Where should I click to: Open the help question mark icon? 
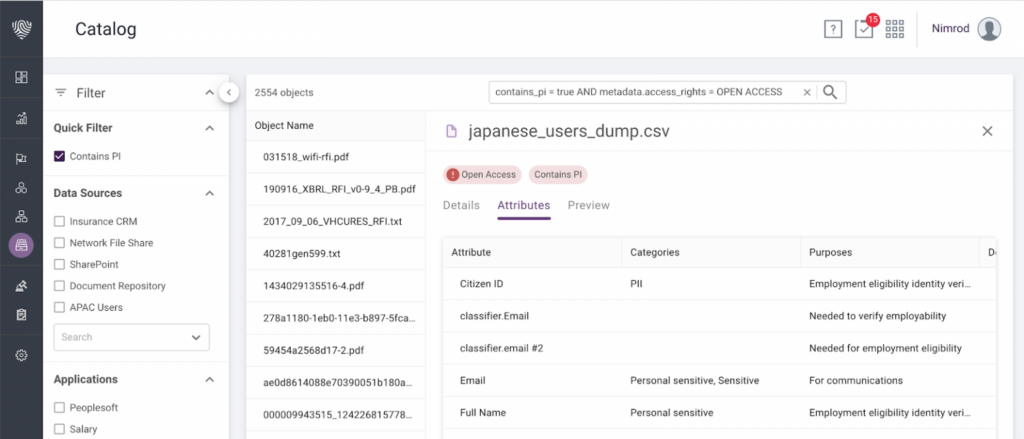[833, 29]
